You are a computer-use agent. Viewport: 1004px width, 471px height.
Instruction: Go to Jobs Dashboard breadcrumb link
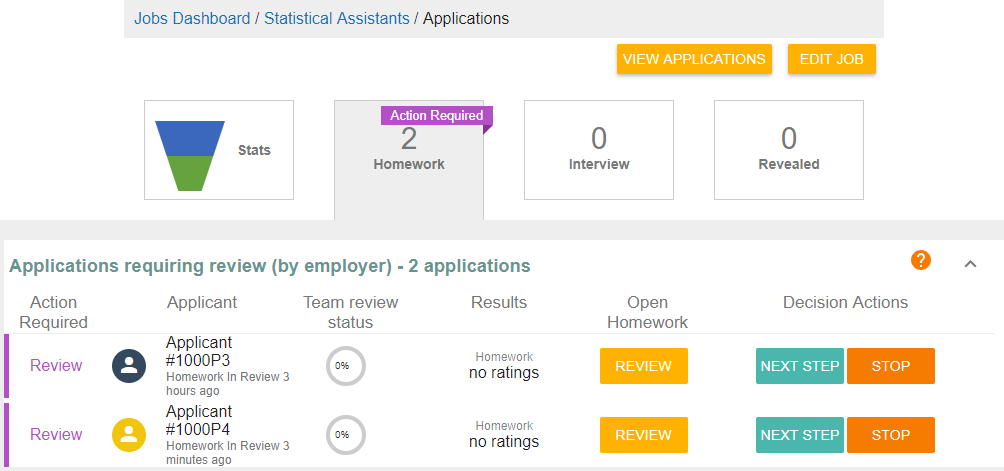[x=192, y=19]
